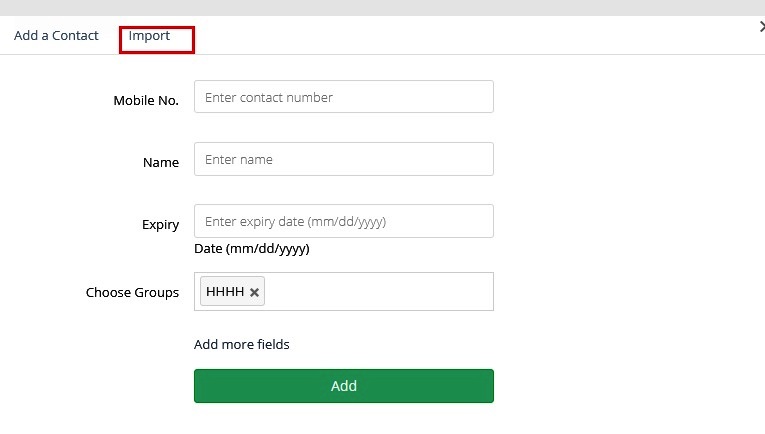Click the Mobile No. label
Screen dimensions: 765x434
(146, 101)
